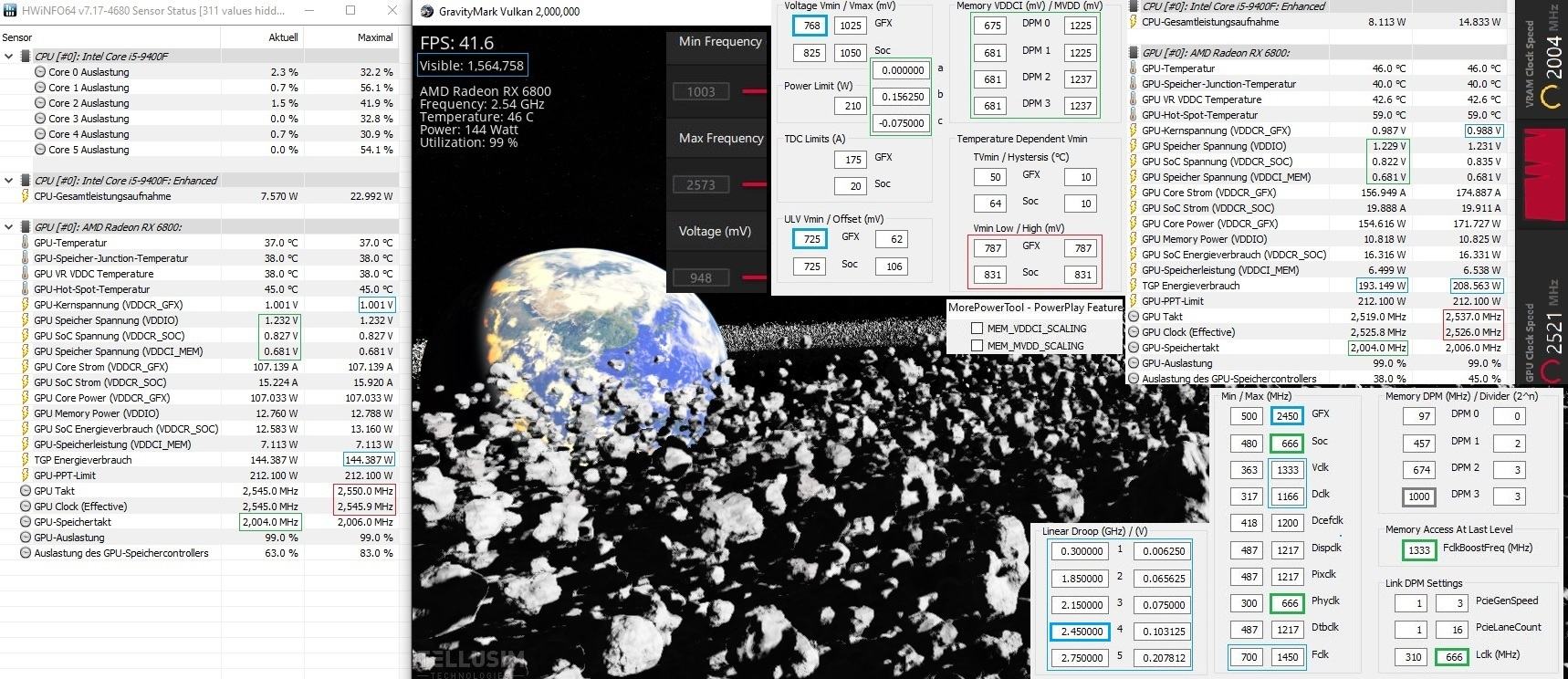Collapse the CPU [#0]: Intel Core i5-9400F group

point(9,57)
